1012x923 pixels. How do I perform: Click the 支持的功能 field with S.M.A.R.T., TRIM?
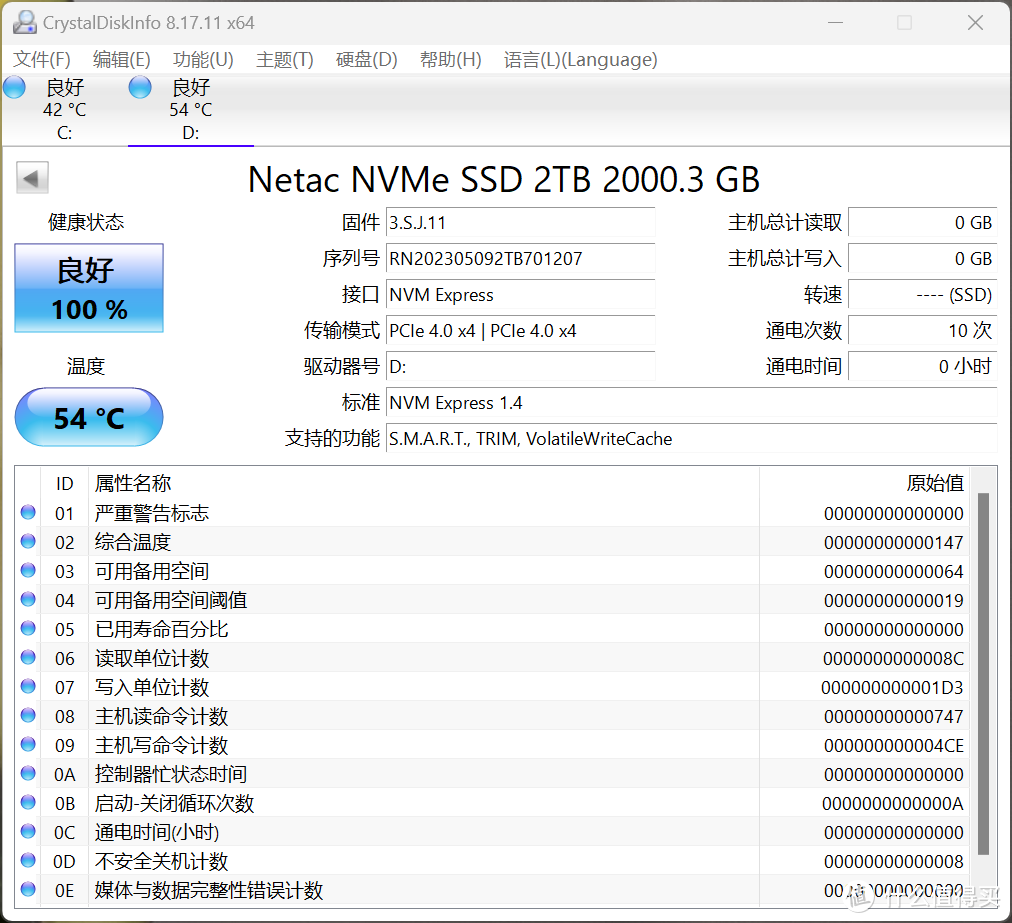691,439
